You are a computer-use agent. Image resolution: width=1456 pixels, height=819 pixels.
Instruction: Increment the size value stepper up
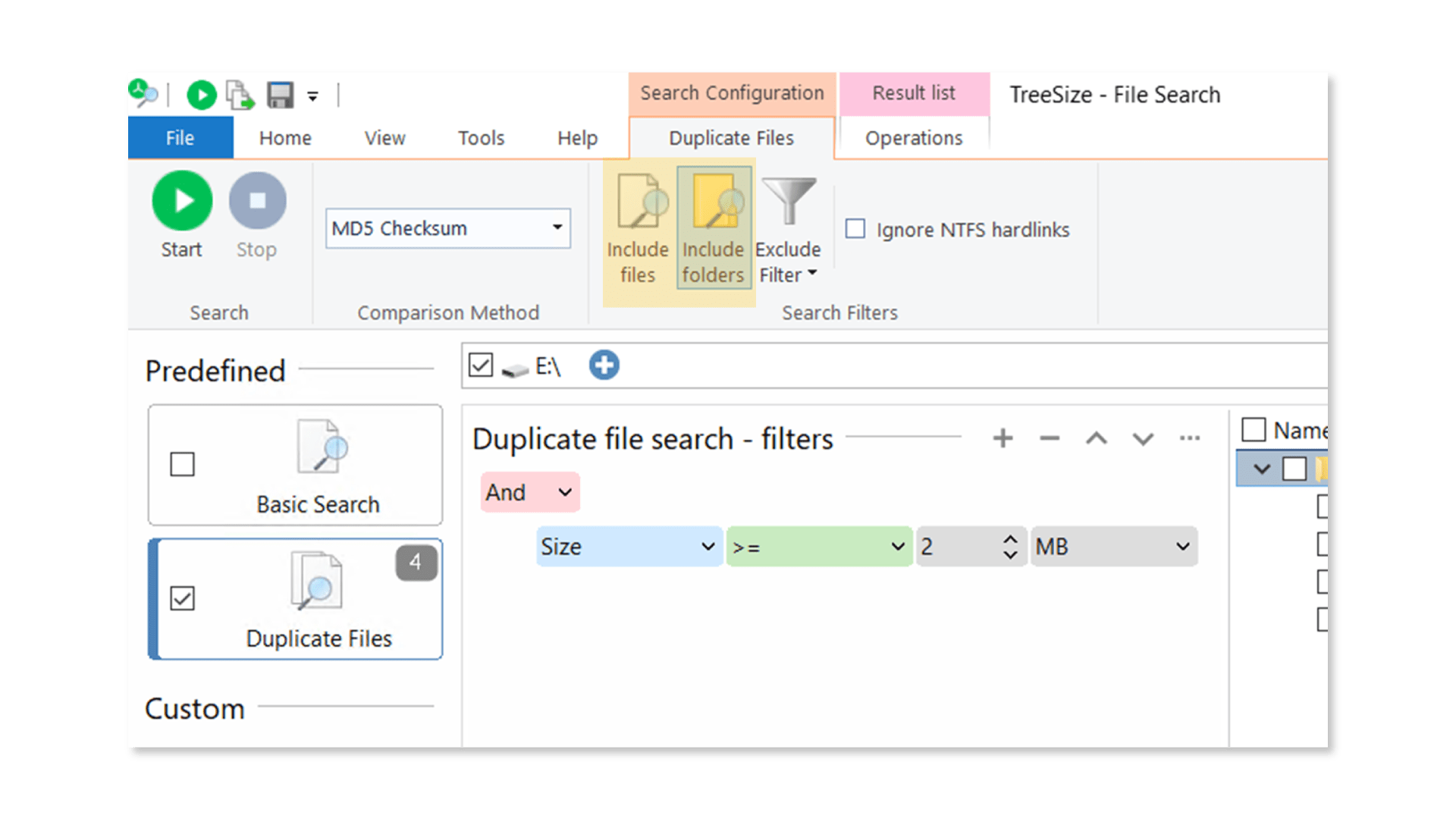(x=1011, y=538)
